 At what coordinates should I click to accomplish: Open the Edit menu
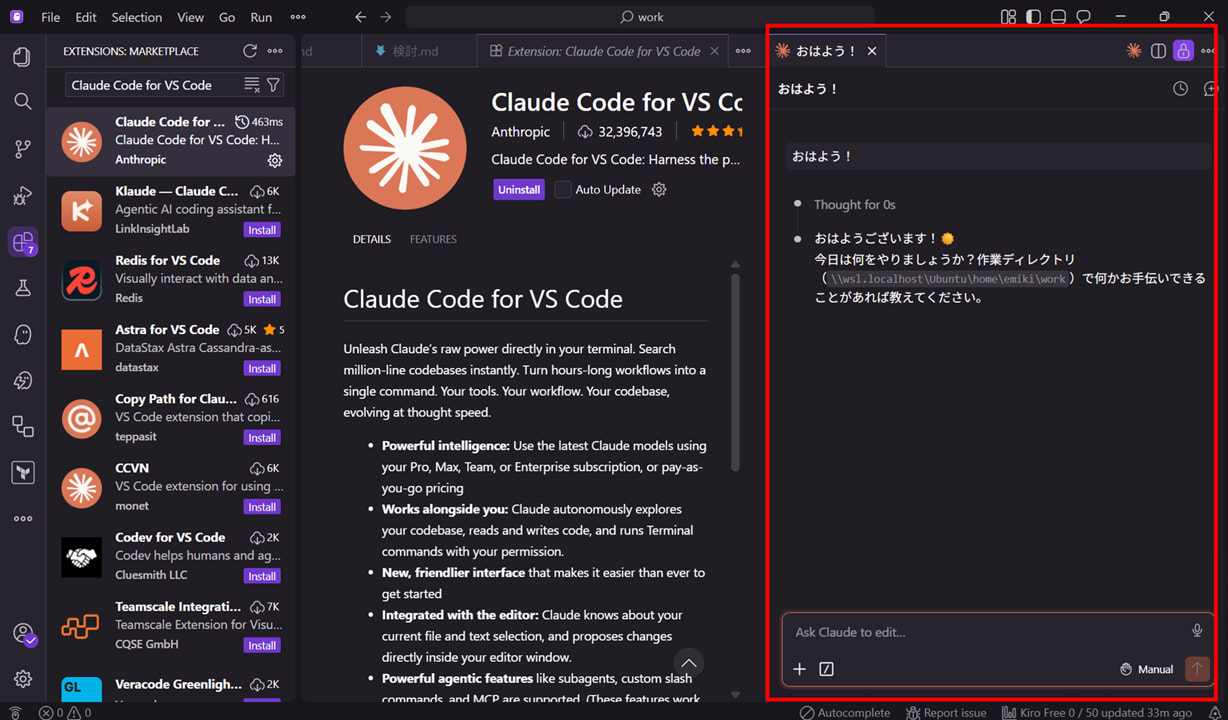pyautogui.click(x=86, y=17)
